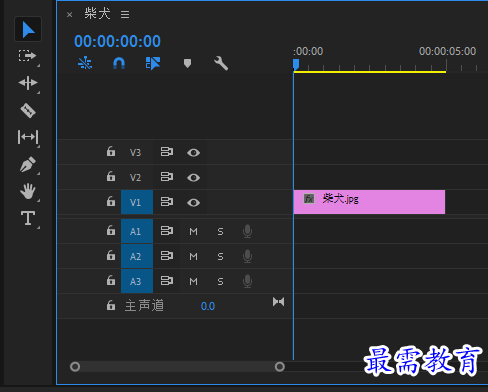
Task: Click master track volume value 0.0
Action: coord(208,306)
